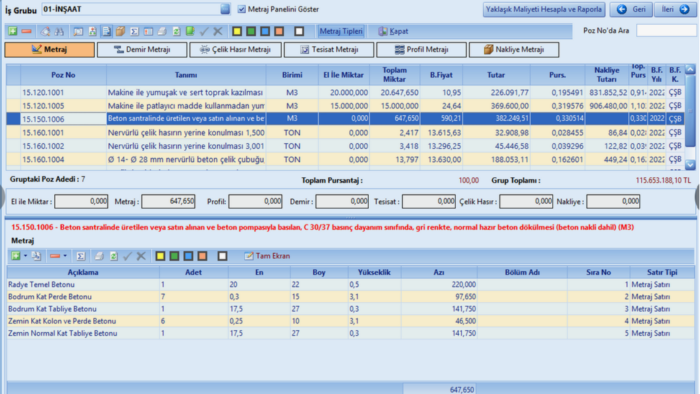Click the El ile Miktar input field
The height and width of the screenshot is (394, 700).
(81, 202)
